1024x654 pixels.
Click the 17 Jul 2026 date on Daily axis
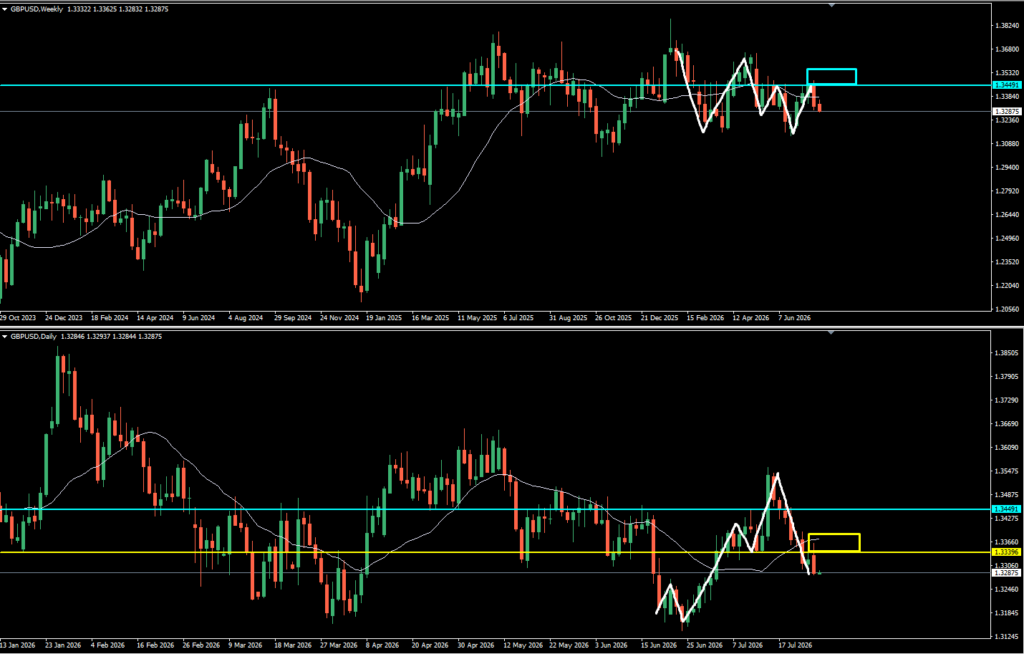tap(795, 646)
